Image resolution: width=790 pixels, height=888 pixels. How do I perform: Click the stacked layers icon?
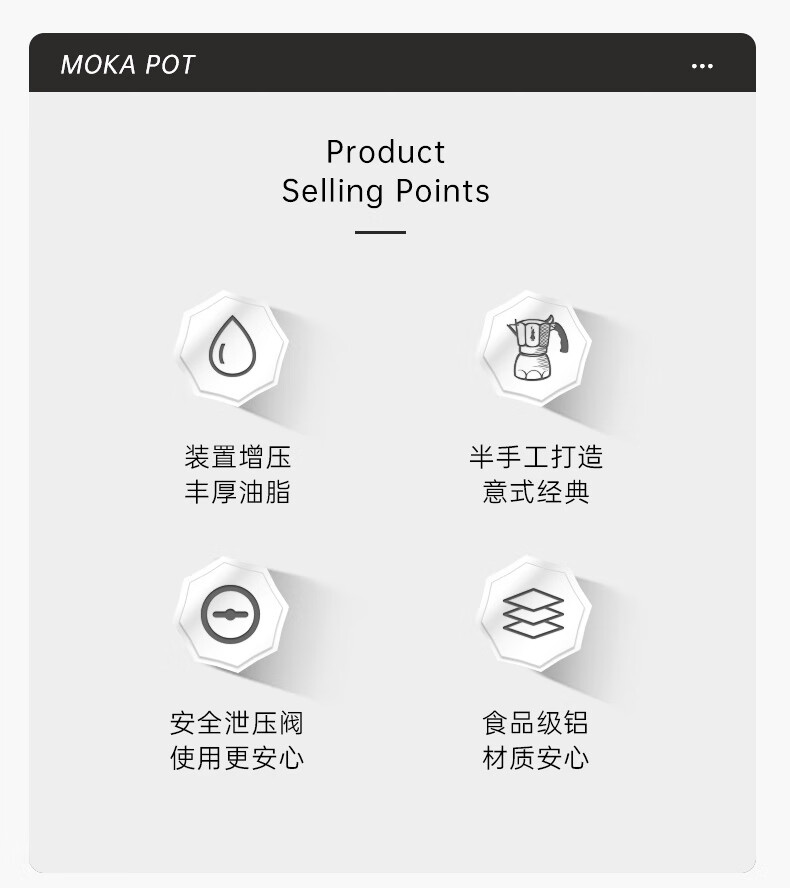tap(533, 613)
